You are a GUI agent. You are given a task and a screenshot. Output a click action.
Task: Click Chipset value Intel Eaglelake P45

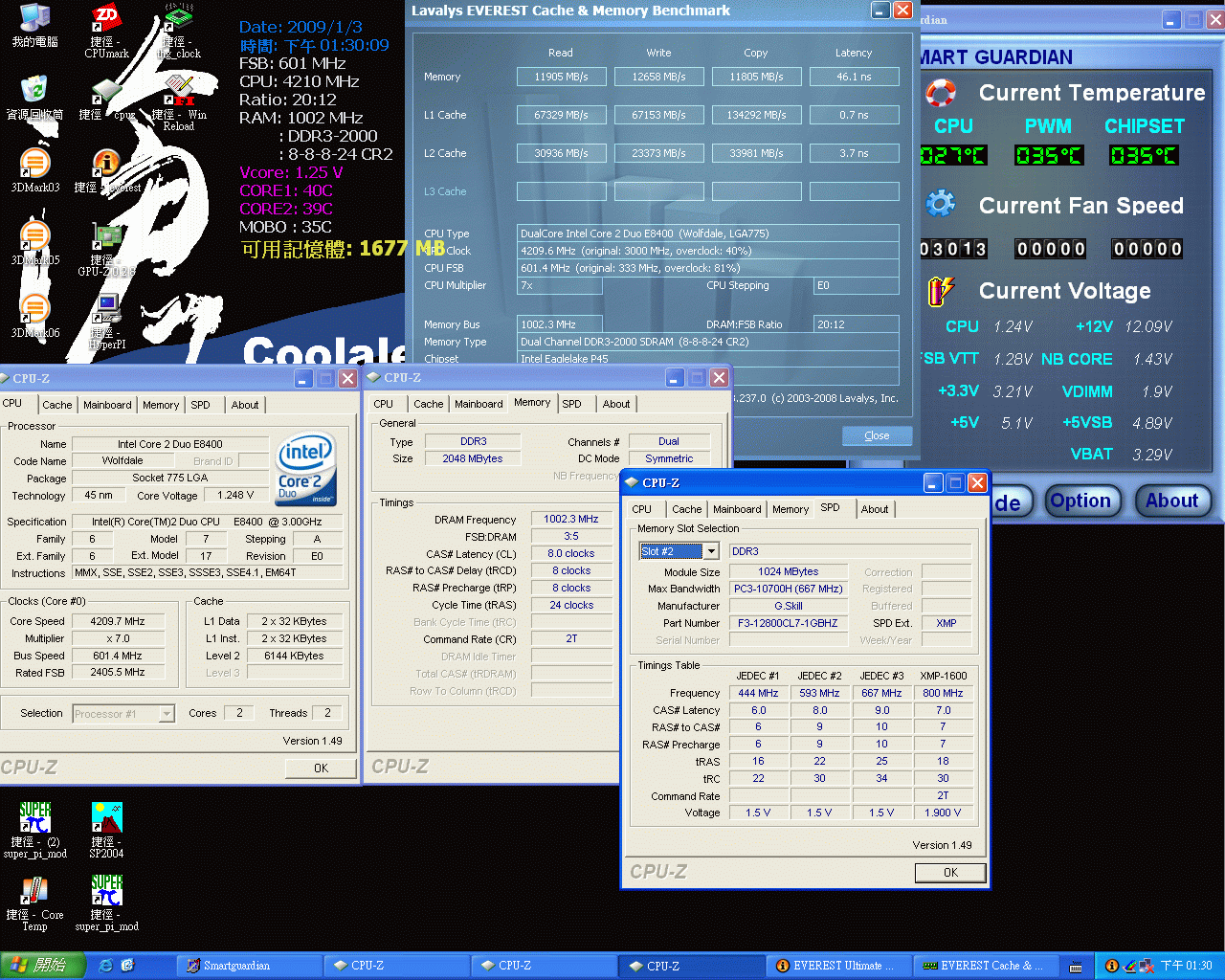click(708, 359)
